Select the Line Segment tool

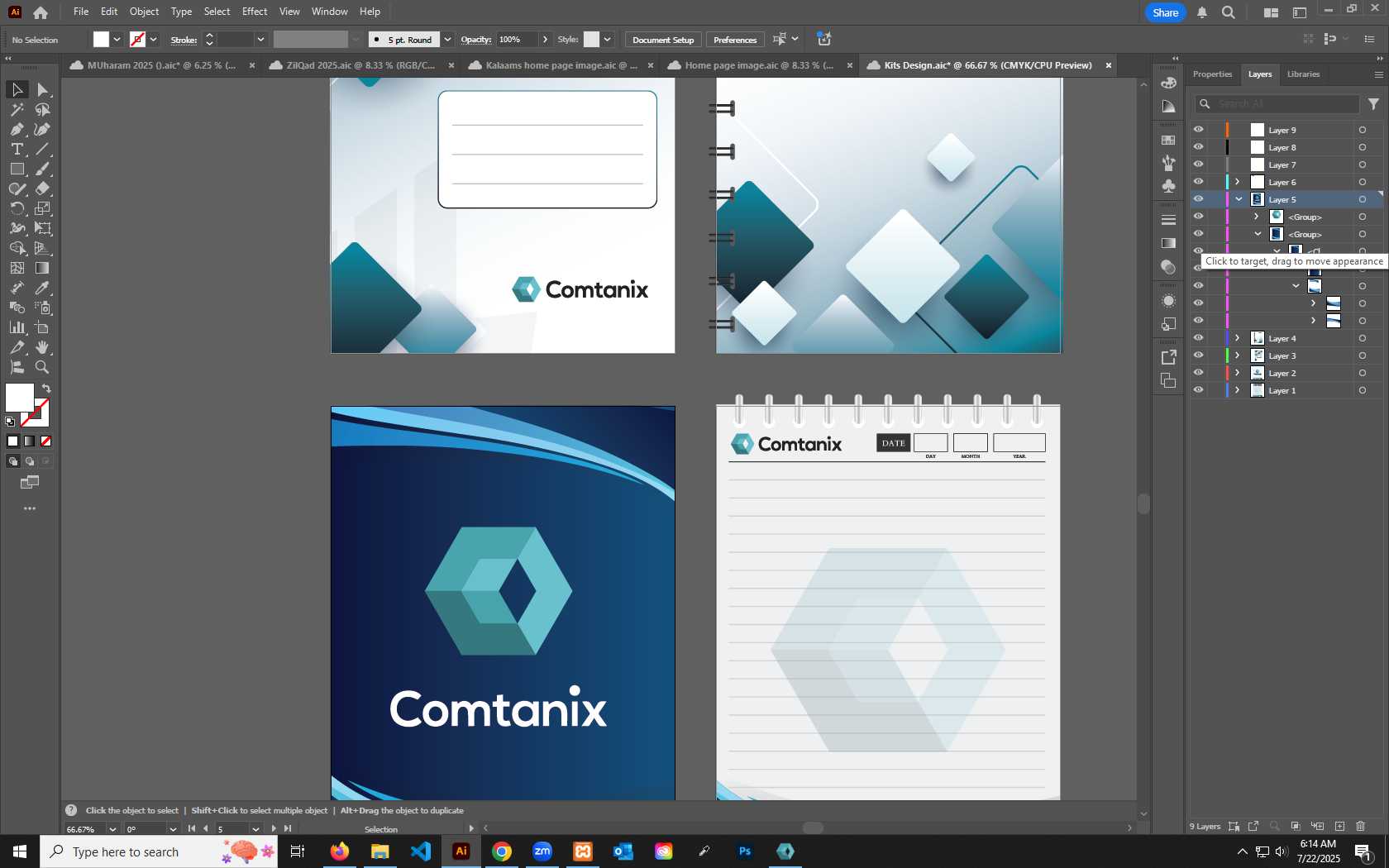coord(43,149)
